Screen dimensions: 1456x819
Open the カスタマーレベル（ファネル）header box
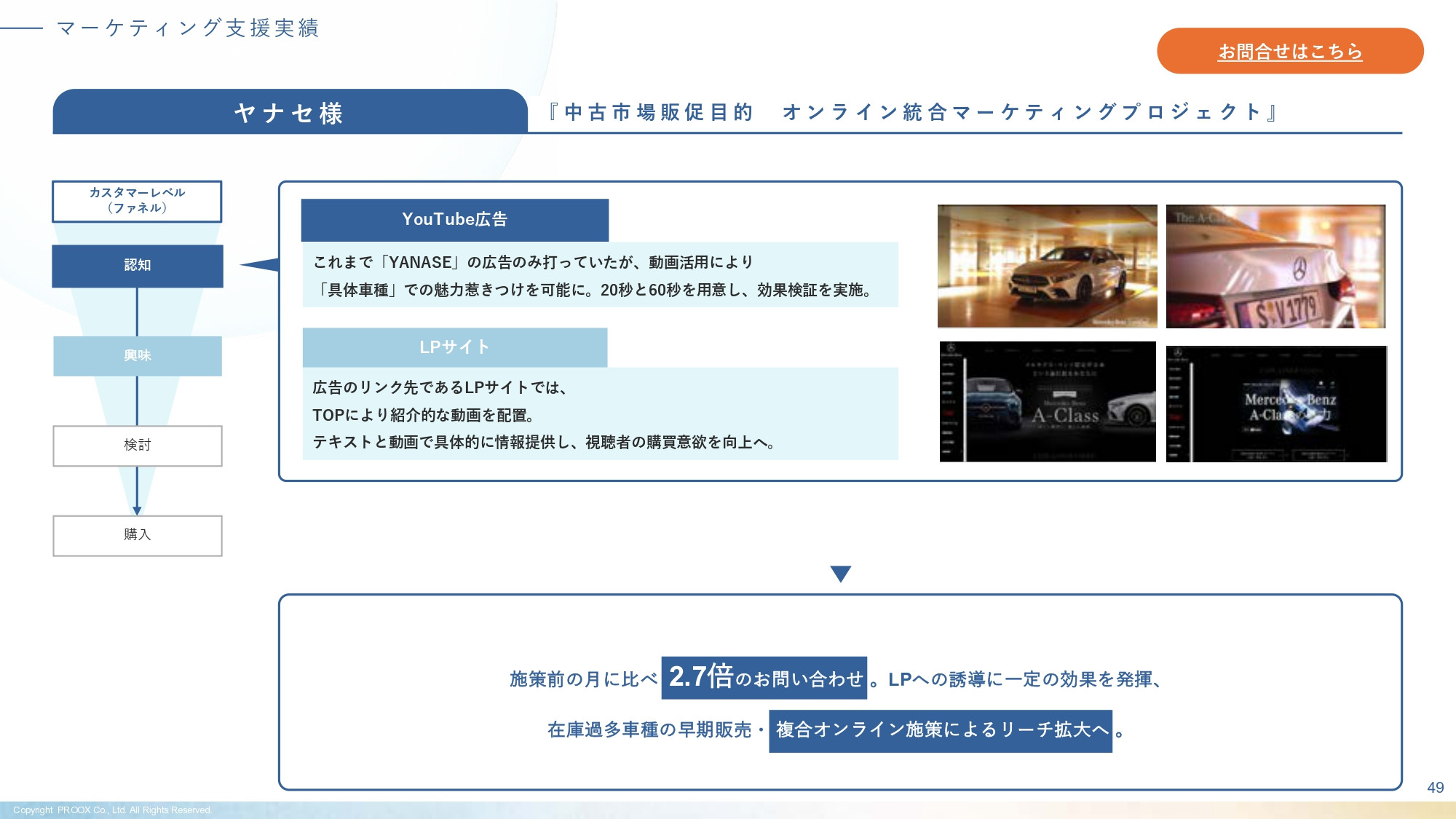pyautogui.click(x=137, y=202)
